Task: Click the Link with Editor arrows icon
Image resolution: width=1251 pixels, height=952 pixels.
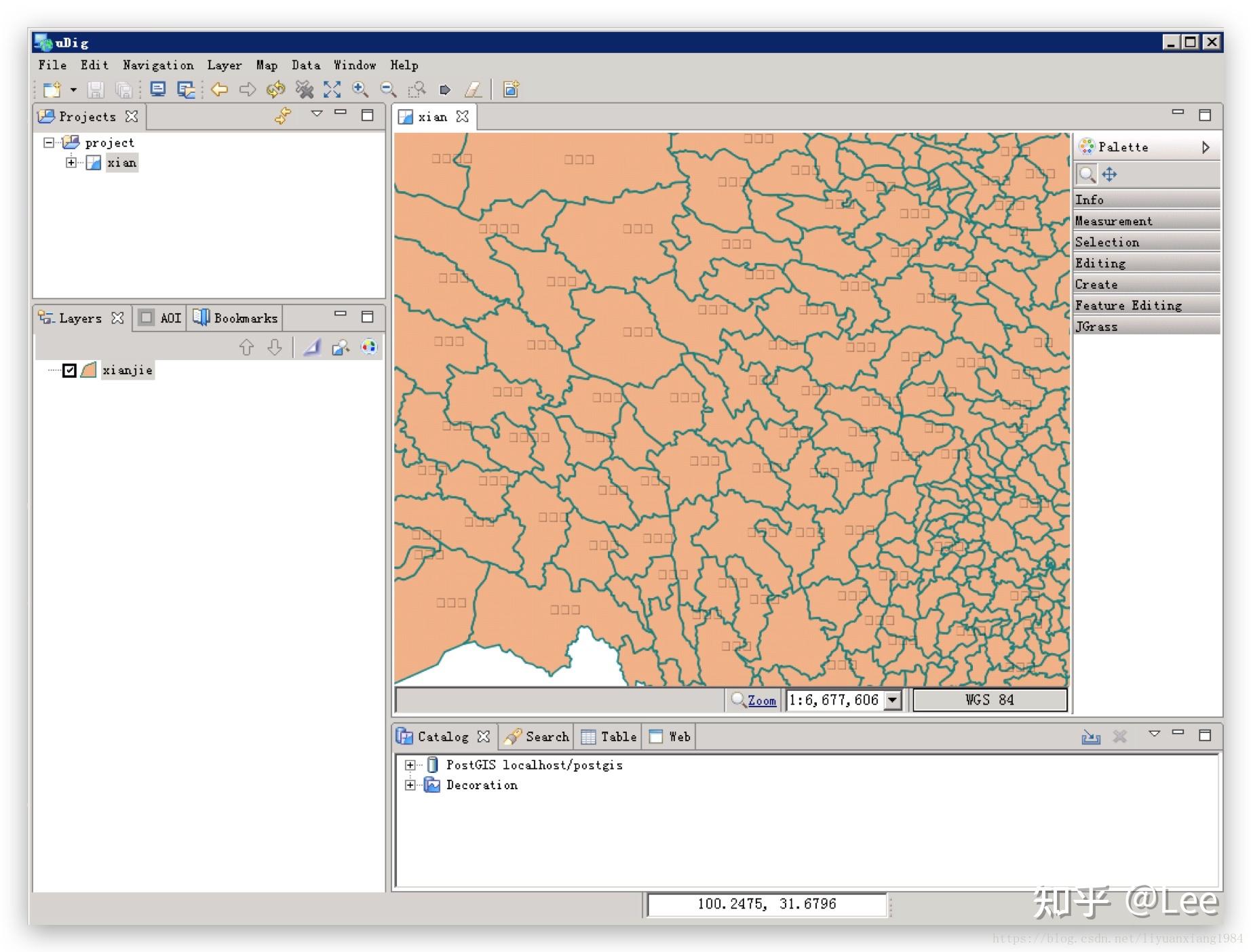Action: click(283, 116)
